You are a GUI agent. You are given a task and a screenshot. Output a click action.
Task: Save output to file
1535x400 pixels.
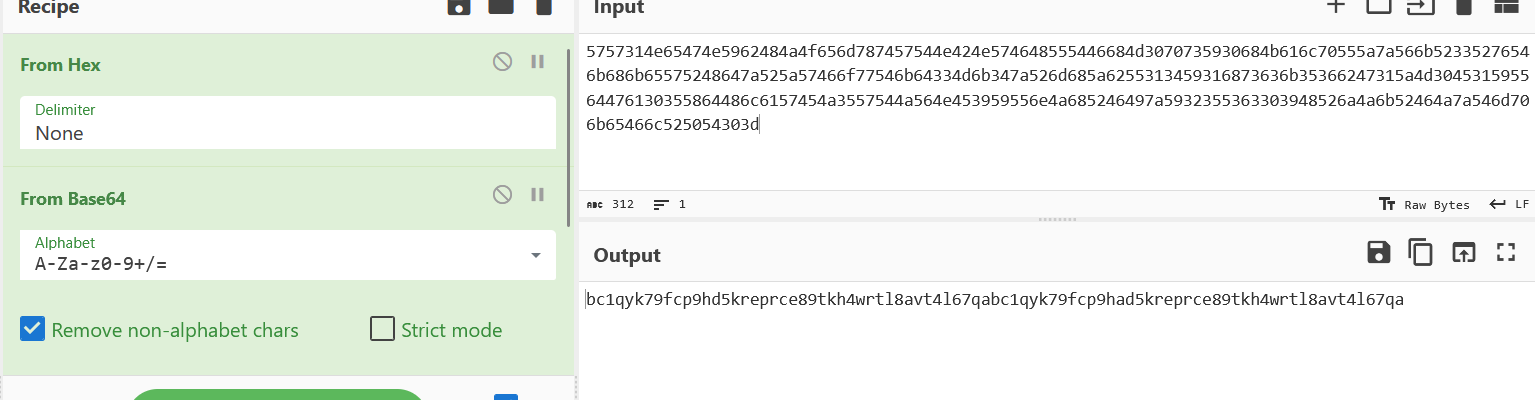(1379, 252)
